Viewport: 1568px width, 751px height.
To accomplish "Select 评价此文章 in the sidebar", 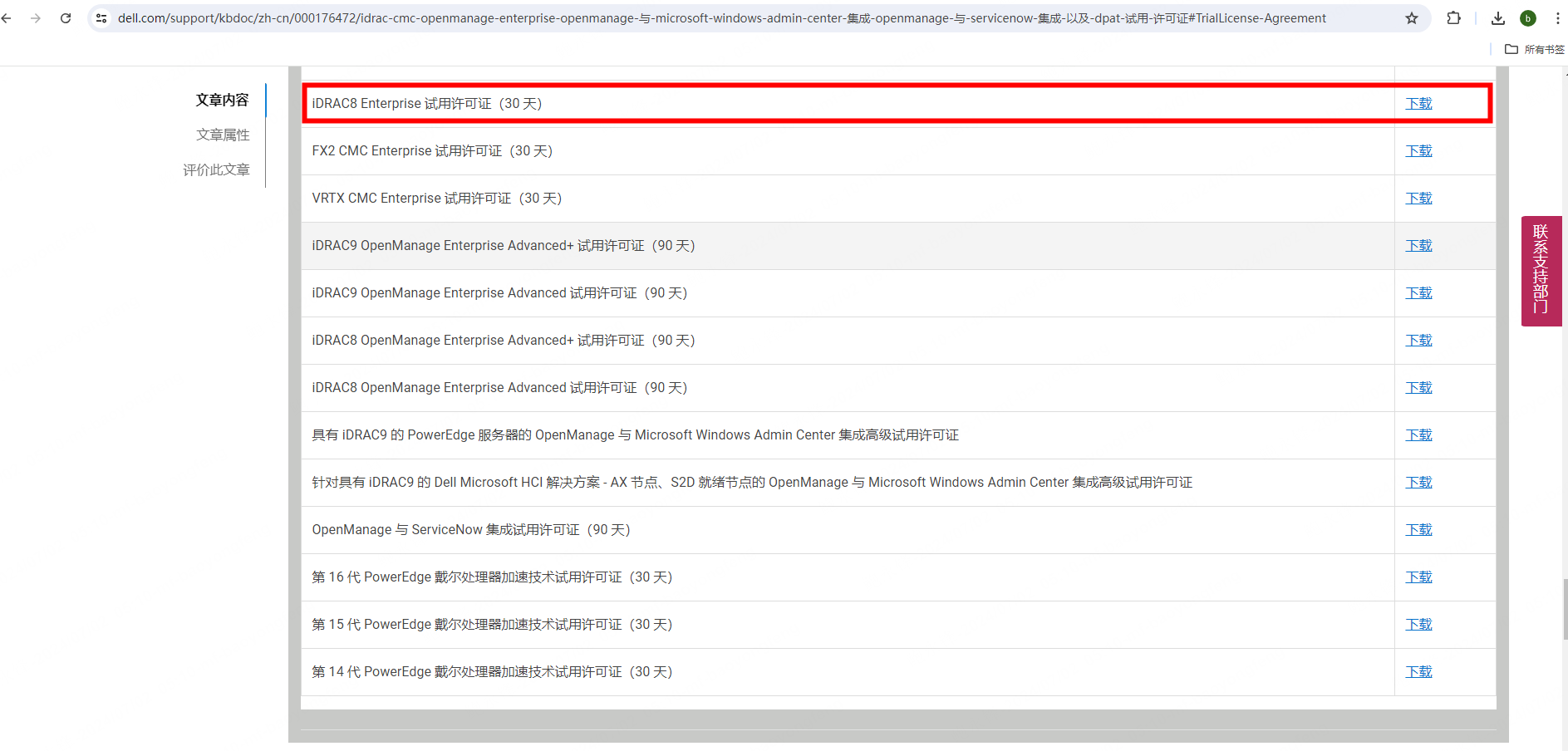I will coord(216,169).
